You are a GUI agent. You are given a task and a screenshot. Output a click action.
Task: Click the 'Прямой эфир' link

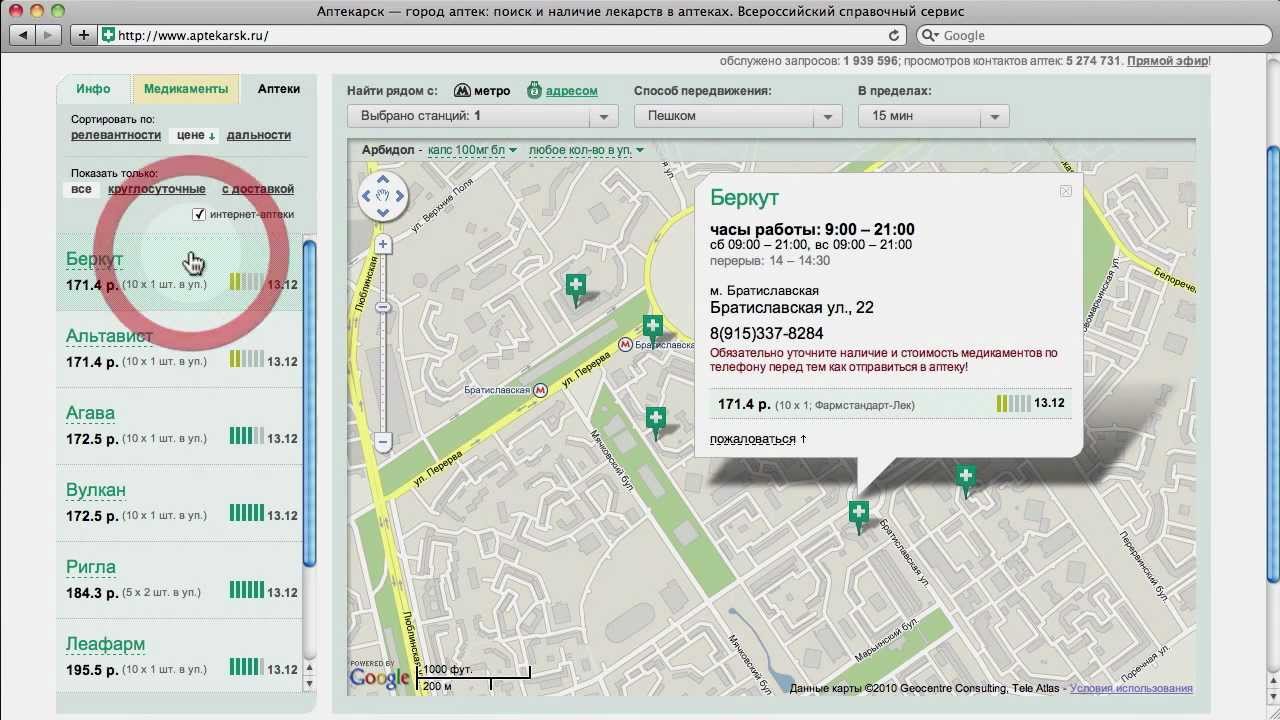[x=1167, y=61]
